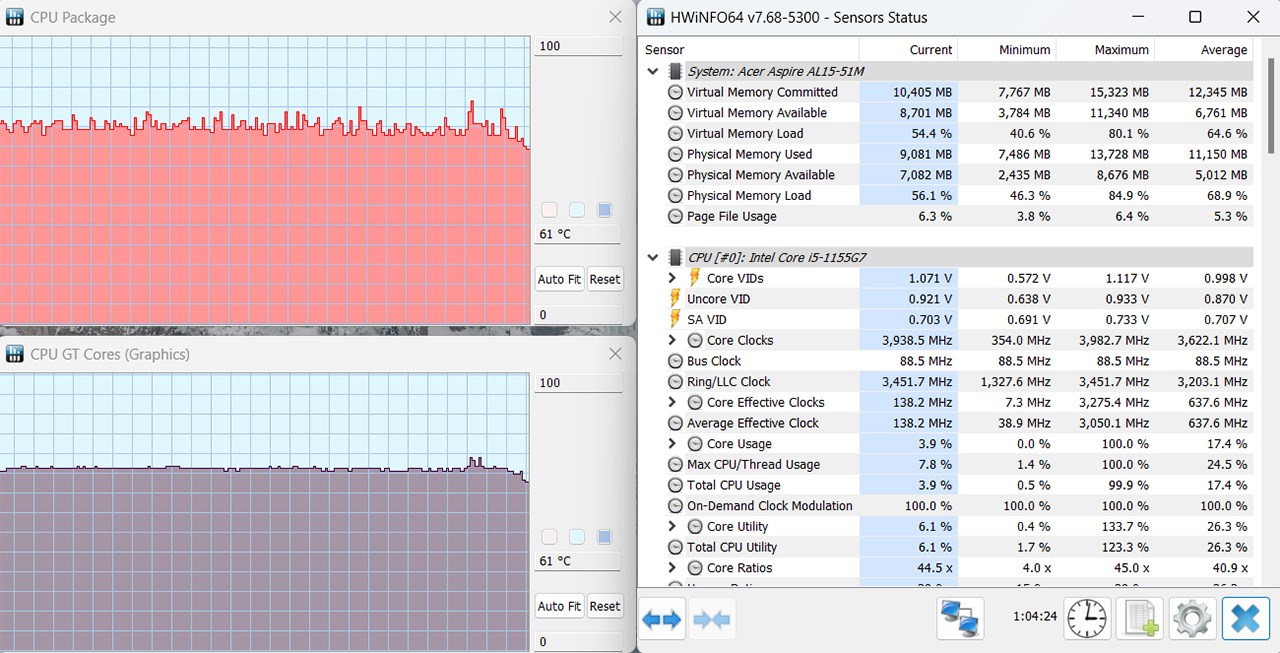Click Auto Fit in CPU Package graph

559,279
